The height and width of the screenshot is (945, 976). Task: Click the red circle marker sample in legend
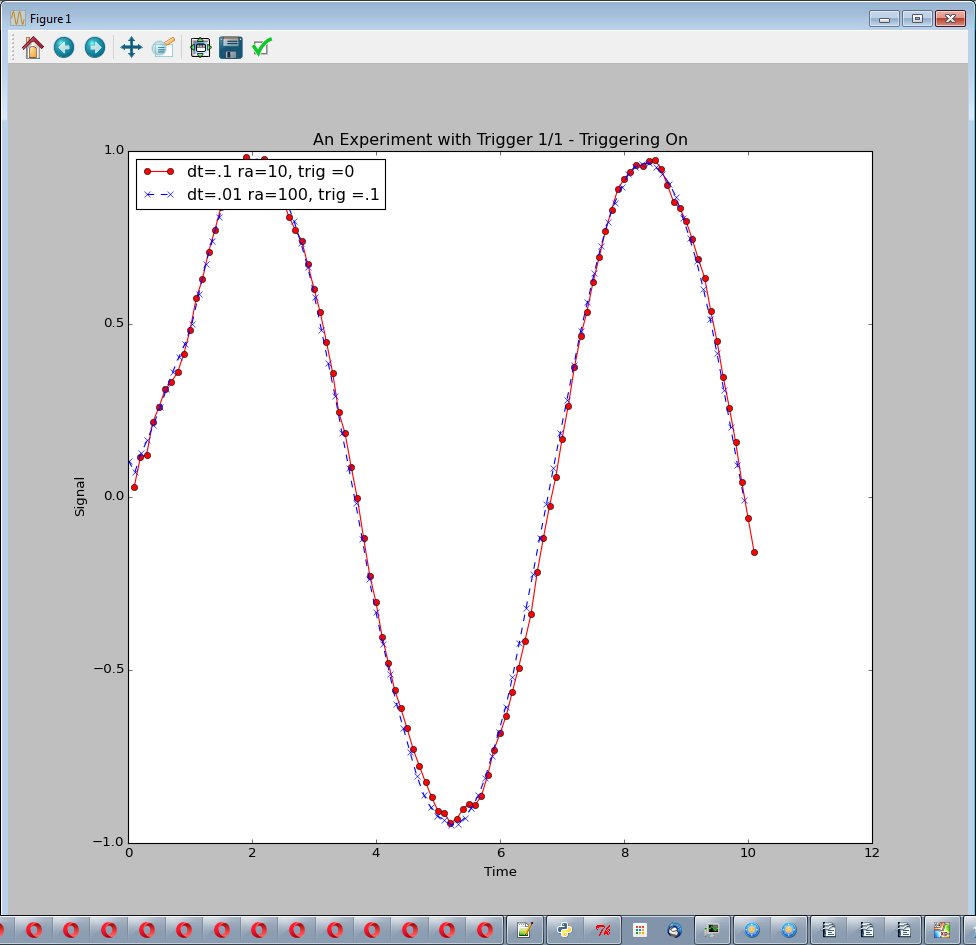[159, 172]
